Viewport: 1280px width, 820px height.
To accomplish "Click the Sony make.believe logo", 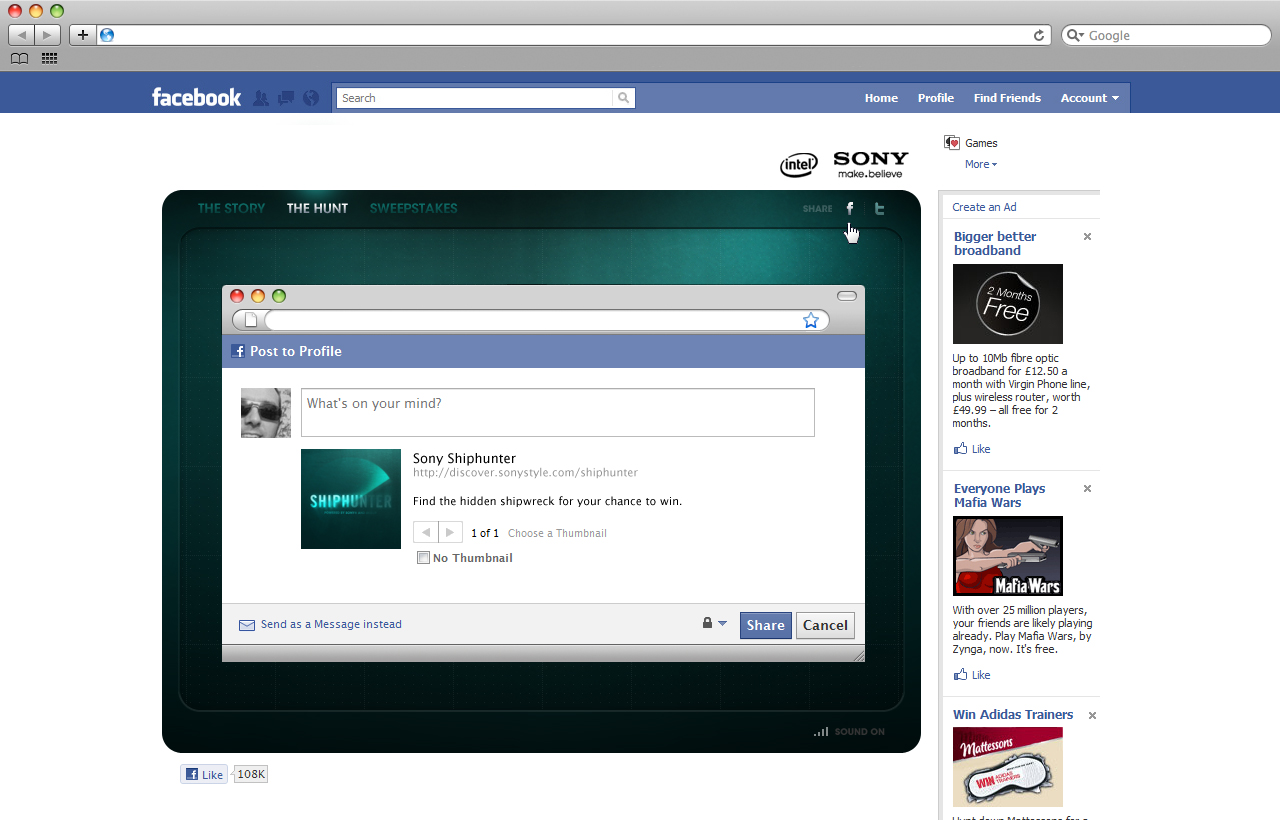I will (x=871, y=164).
